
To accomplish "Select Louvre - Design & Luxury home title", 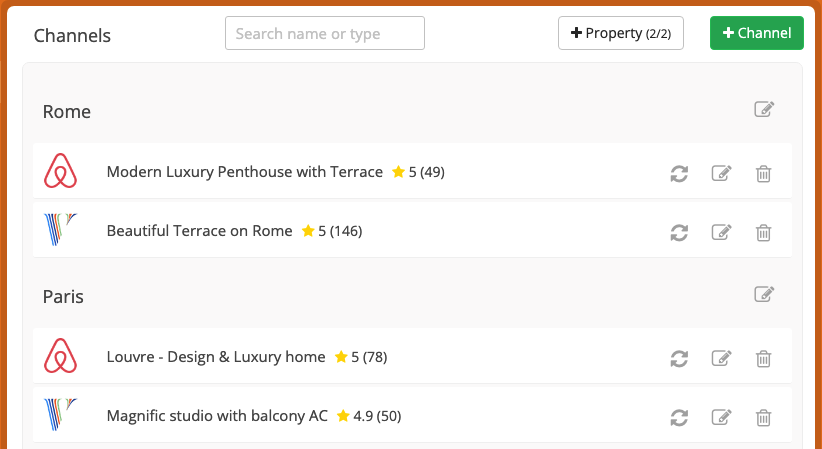I will pyautogui.click(x=216, y=357).
